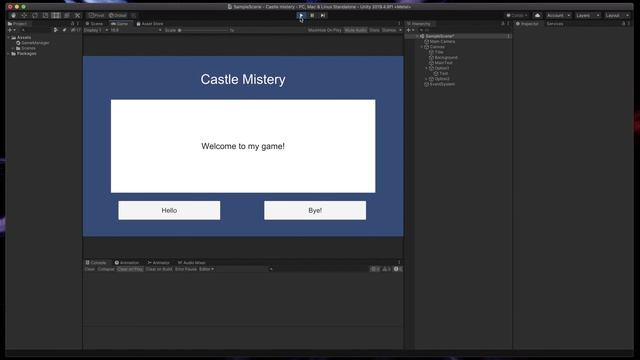Open the Console Editor dropdown
The height and width of the screenshot is (360, 640).
[x=206, y=269]
